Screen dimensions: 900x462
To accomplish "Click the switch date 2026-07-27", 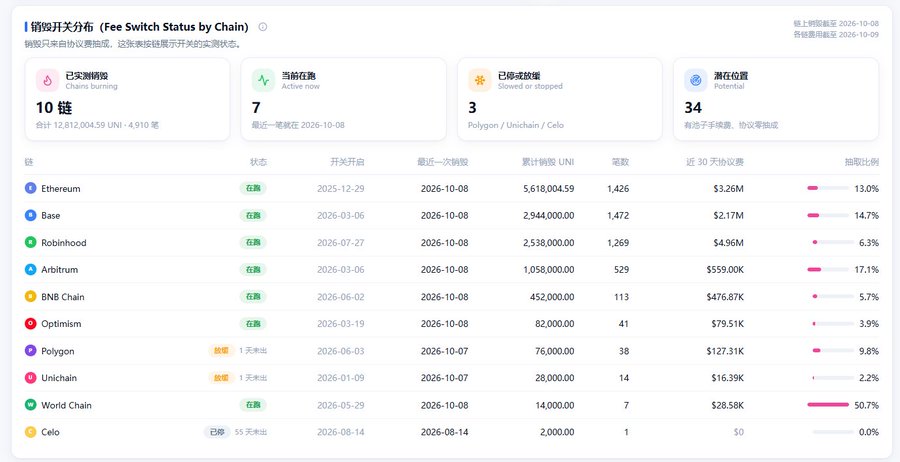I will (x=341, y=242).
